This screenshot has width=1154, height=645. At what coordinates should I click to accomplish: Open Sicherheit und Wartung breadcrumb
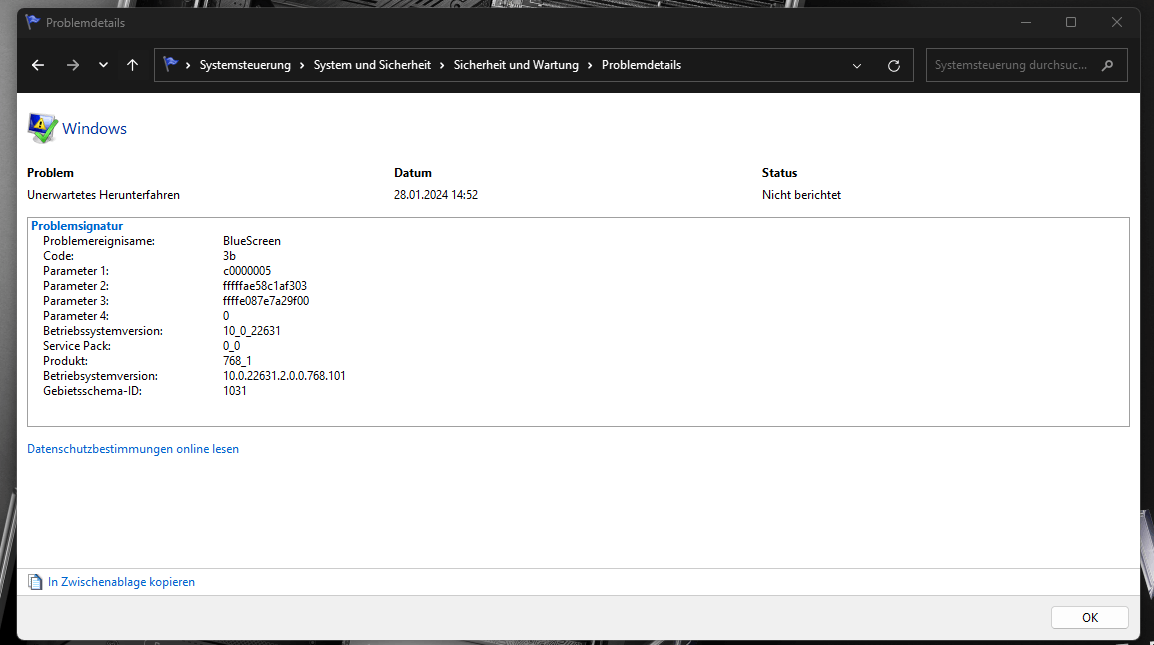click(516, 66)
